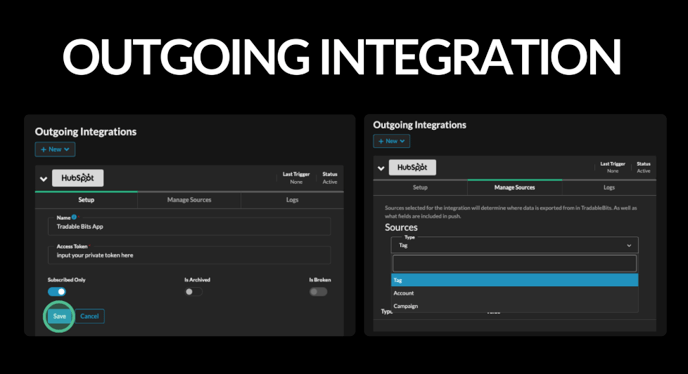Toggle the Subscribed Only switch
The width and height of the screenshot is (688, 374).
57,291
